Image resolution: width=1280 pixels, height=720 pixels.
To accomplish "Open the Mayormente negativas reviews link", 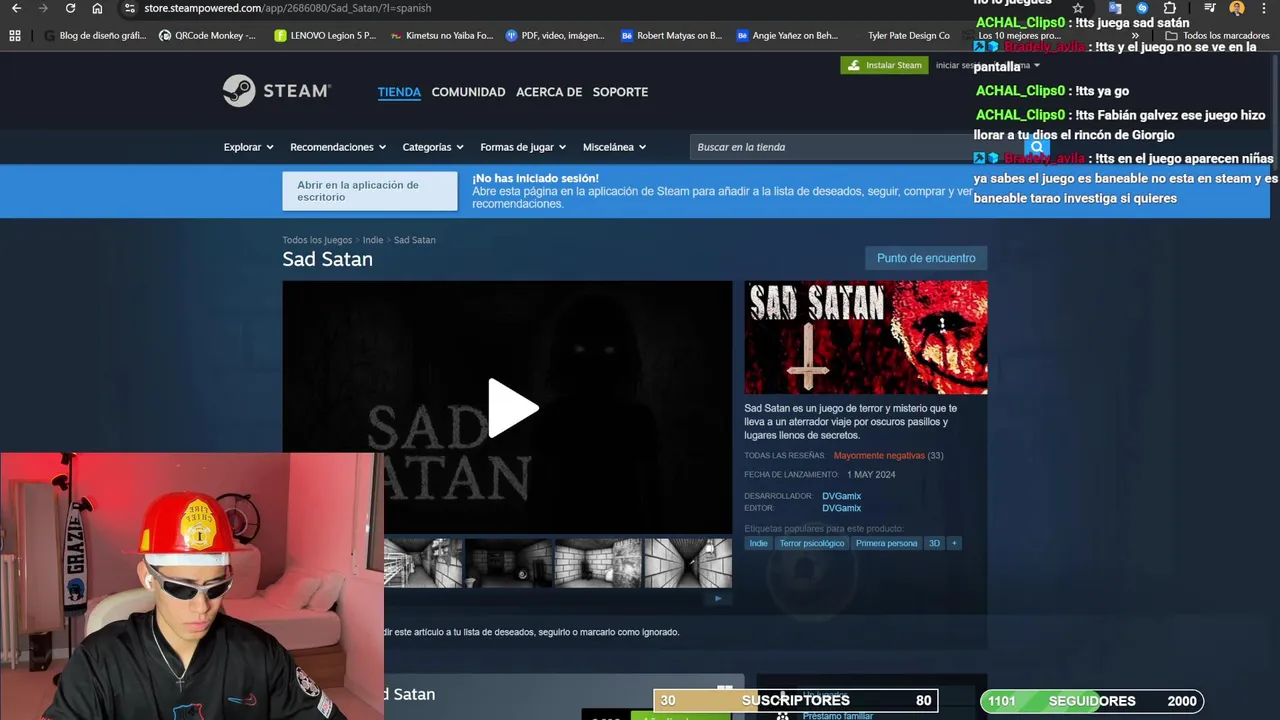I will tap(879, 456).
